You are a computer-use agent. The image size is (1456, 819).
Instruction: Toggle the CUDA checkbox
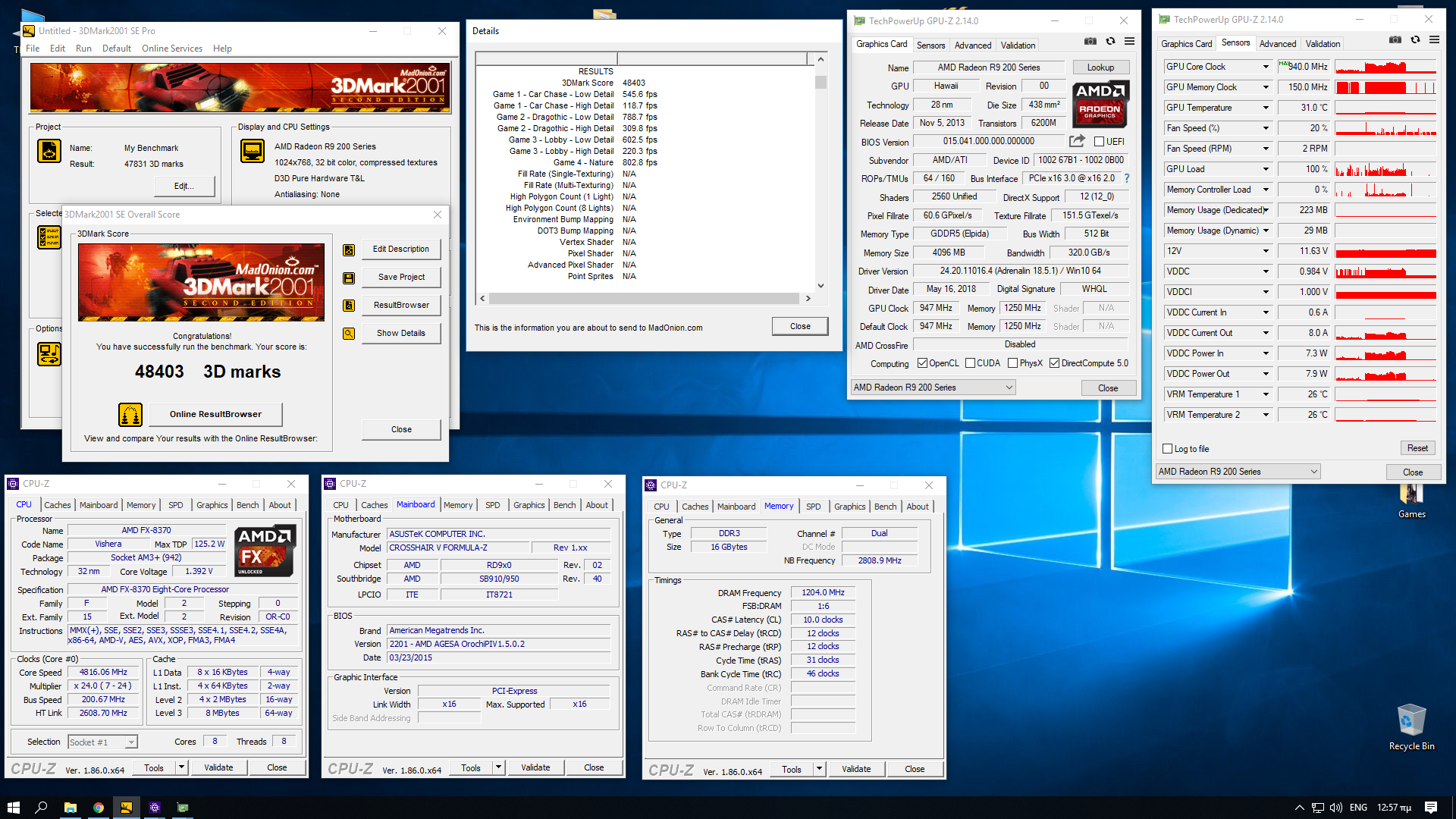click(x=970, y=363)
